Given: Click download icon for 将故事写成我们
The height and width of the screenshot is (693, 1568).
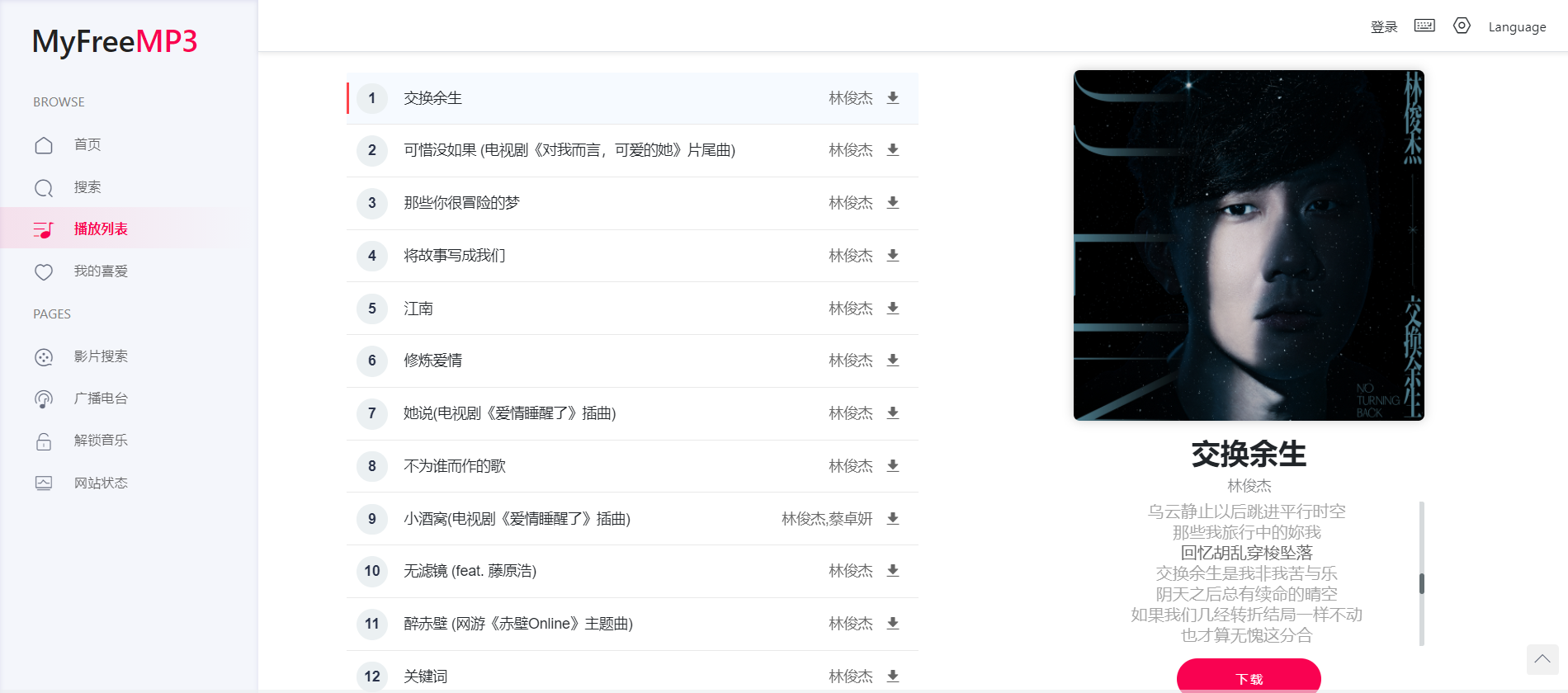Looking at the screenshot, I should (x=892, y=256).
